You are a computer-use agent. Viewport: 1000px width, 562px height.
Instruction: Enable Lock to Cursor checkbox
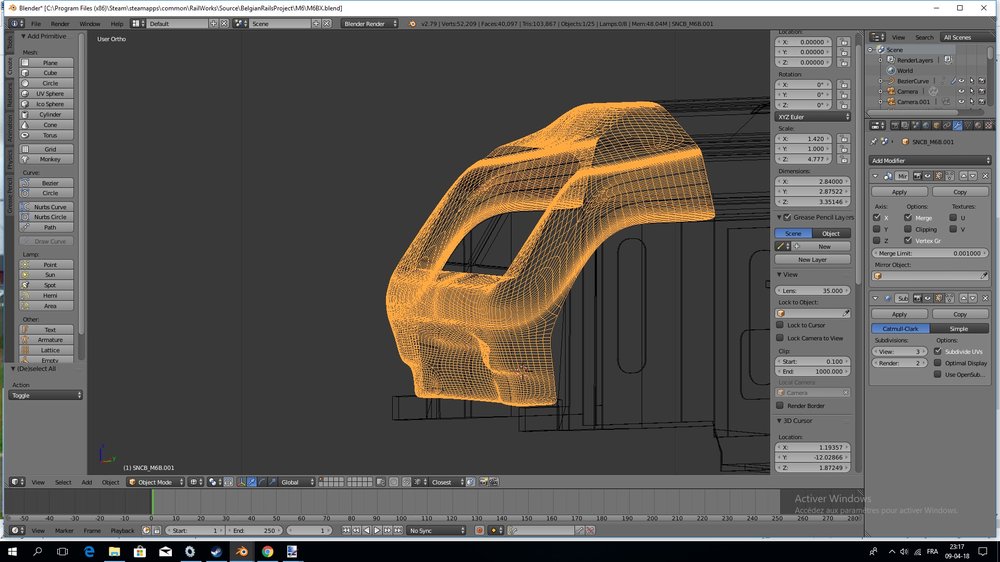tap(780, 325)
